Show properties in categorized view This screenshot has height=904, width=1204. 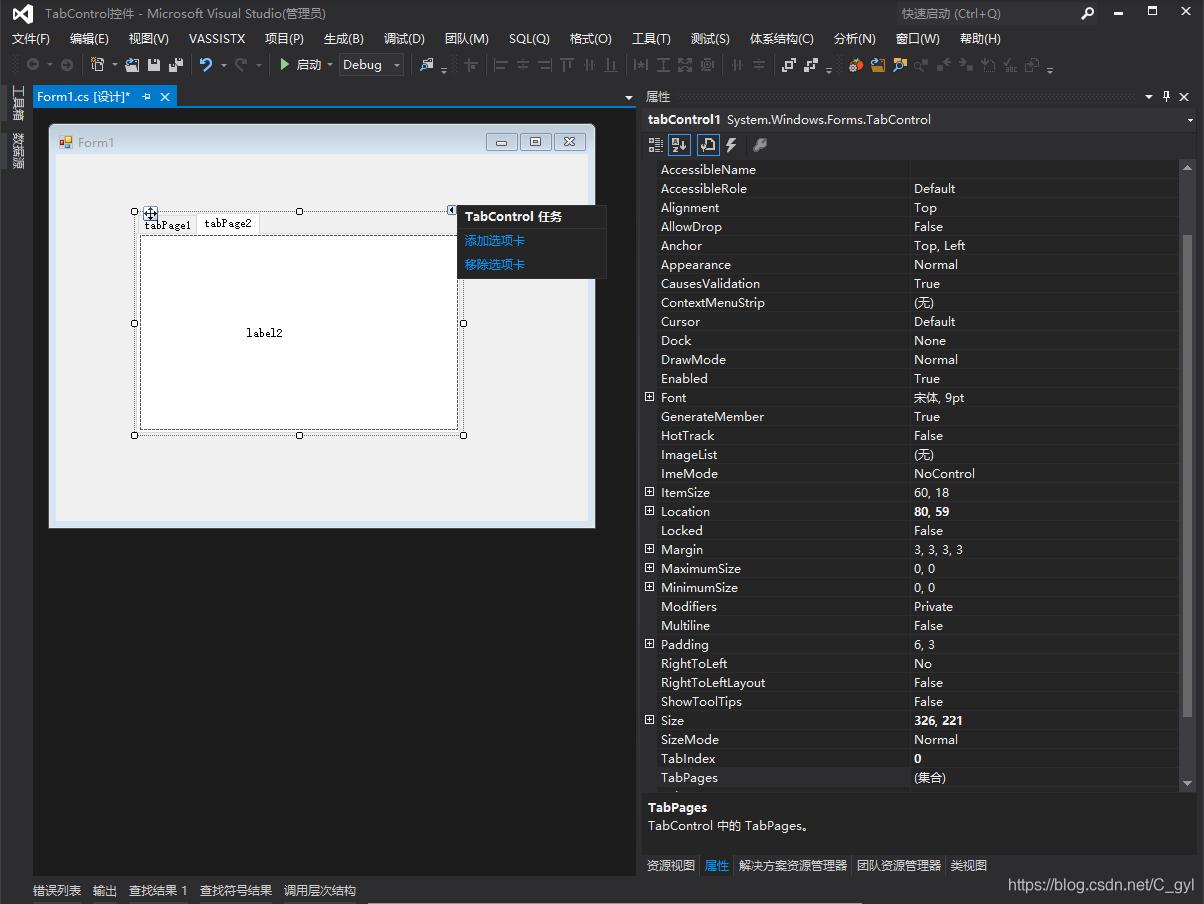pos(655,145)
